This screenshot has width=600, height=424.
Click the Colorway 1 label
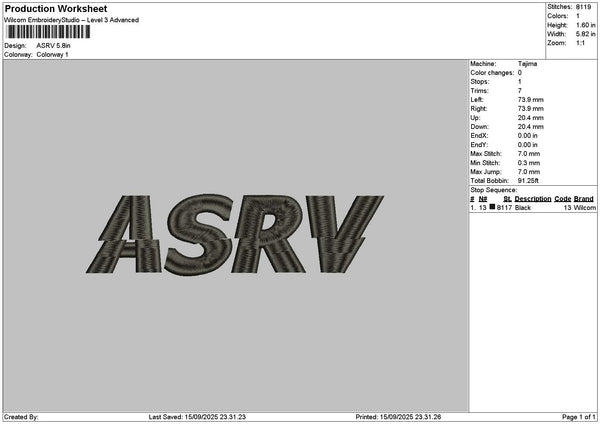pyautogui.click(x=52, y=54)
